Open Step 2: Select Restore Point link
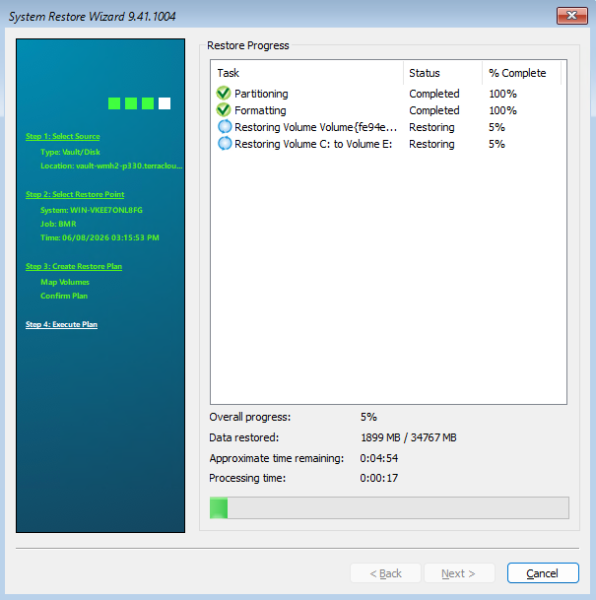 coord(75,194)
